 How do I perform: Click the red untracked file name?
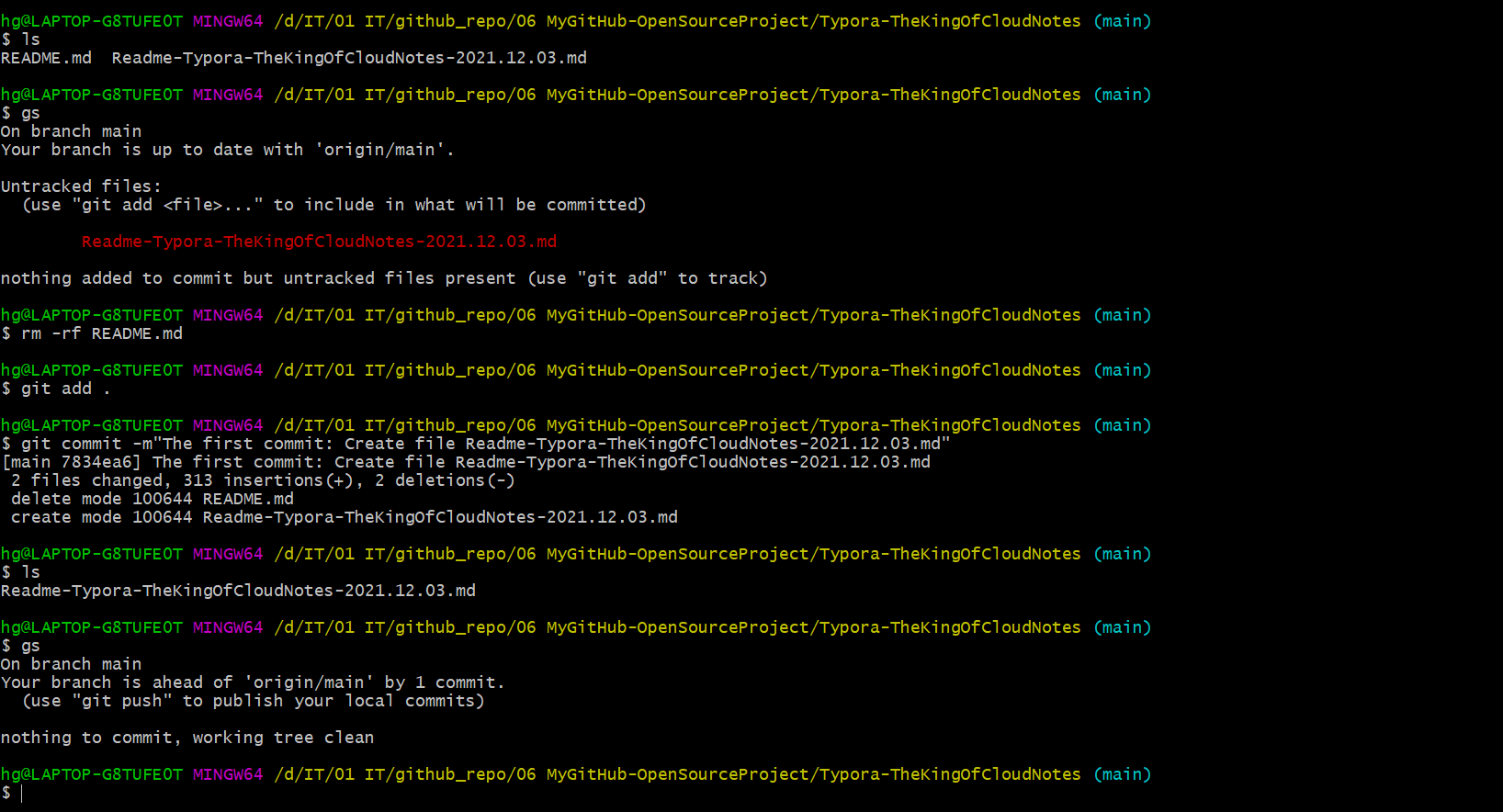(x=319, y=242)
